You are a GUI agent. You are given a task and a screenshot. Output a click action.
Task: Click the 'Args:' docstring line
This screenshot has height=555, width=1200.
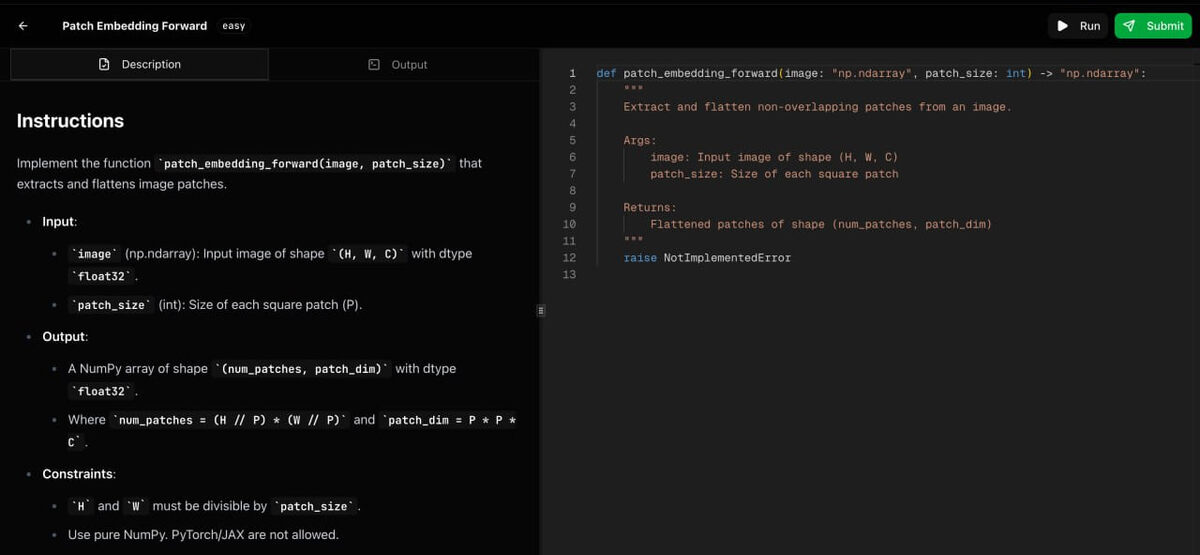(640, 140)
